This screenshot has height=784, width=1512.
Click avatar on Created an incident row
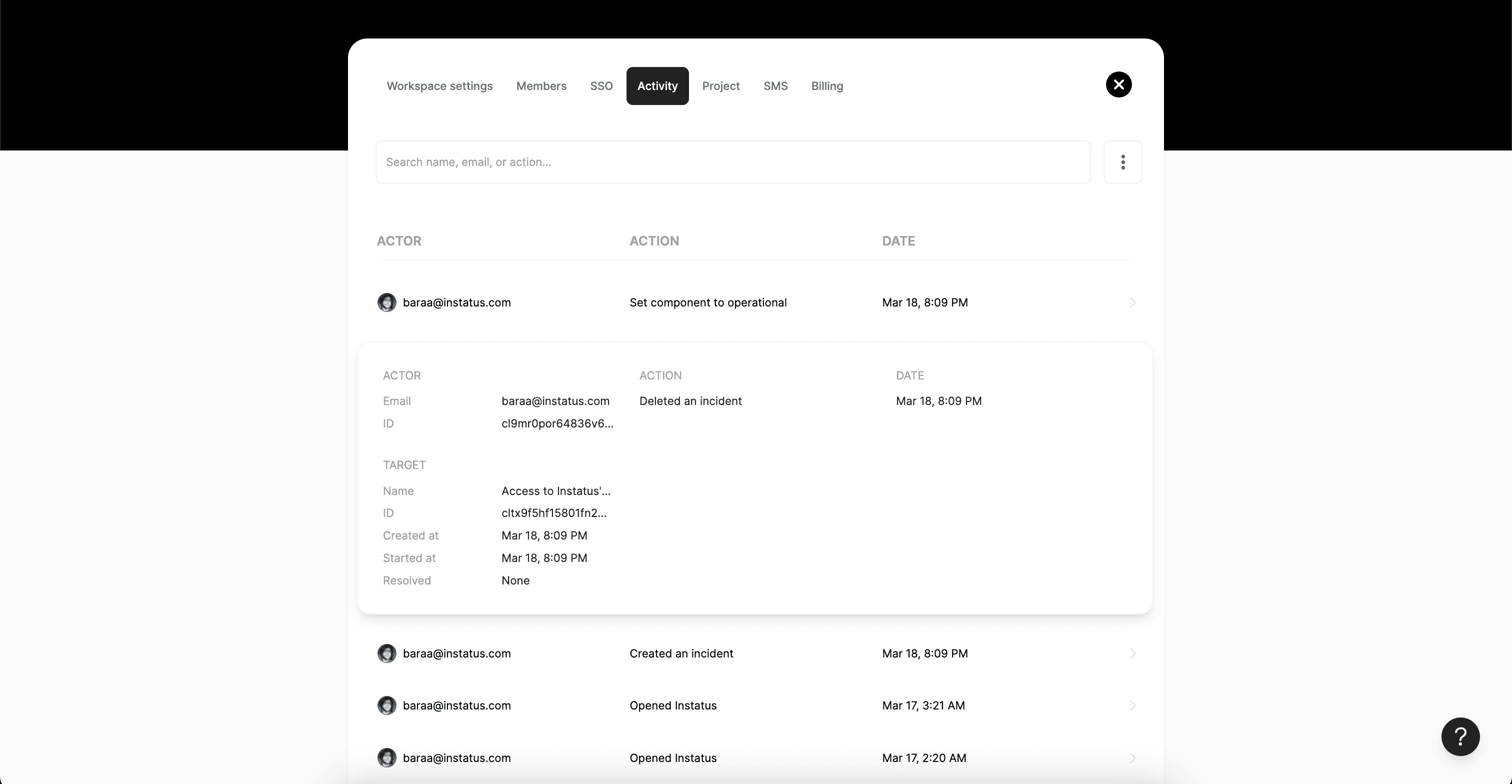tap(386, 653)
